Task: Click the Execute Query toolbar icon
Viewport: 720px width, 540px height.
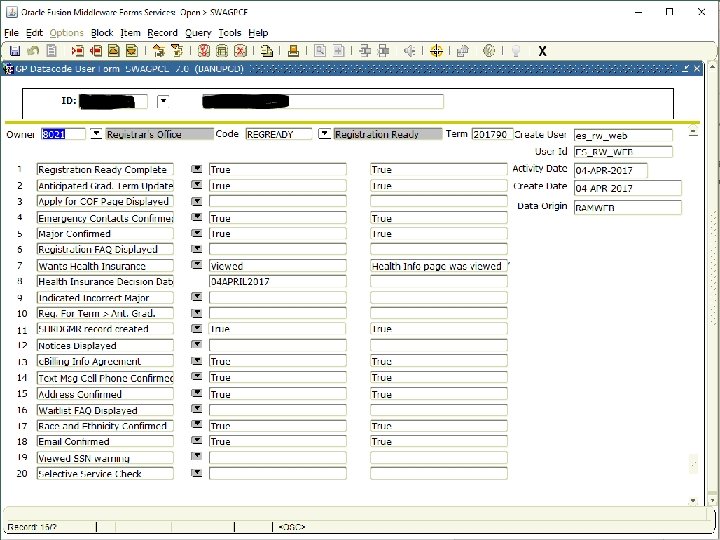Action: pyautogui.click(x=222, y=51)
